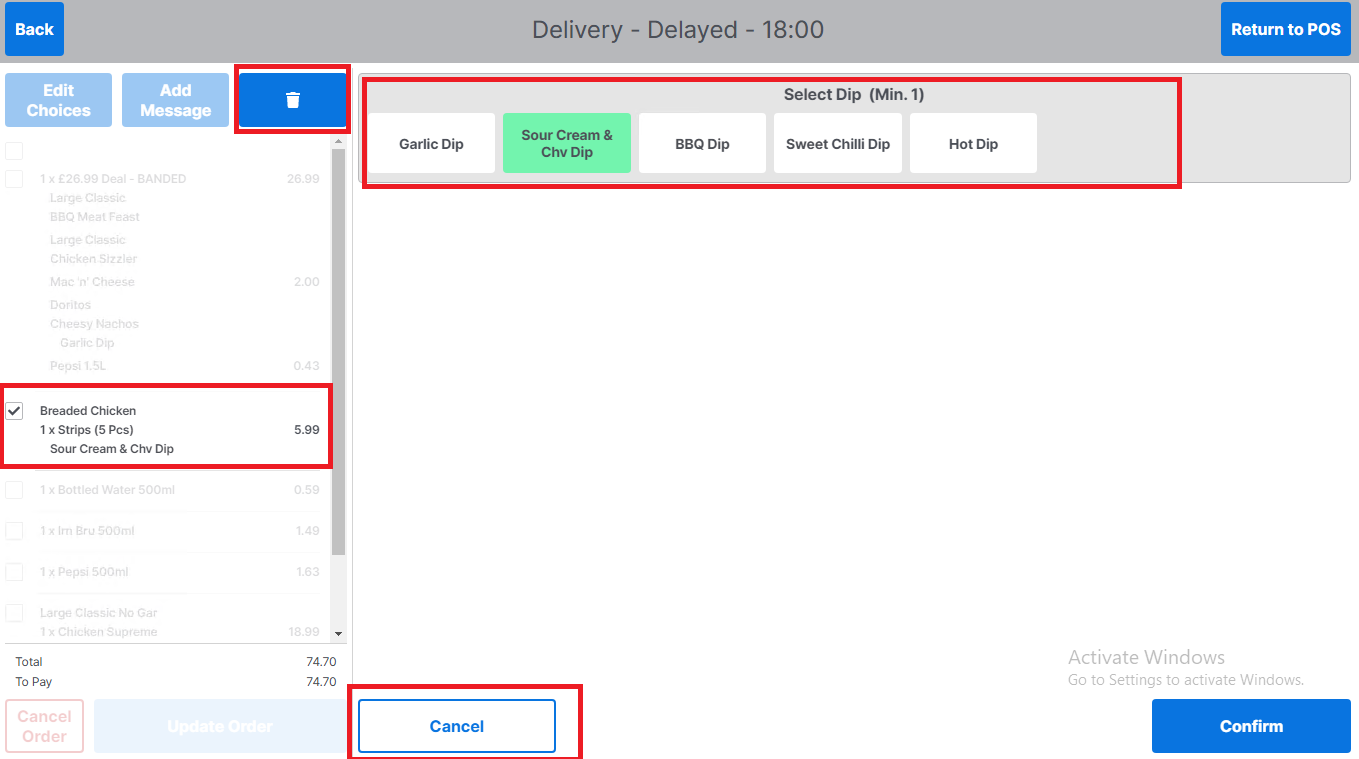Screen dimensions: 1359x759
Task: Tick the Irn Bru 500ml checkbox
Action: (x=15, y=531)
